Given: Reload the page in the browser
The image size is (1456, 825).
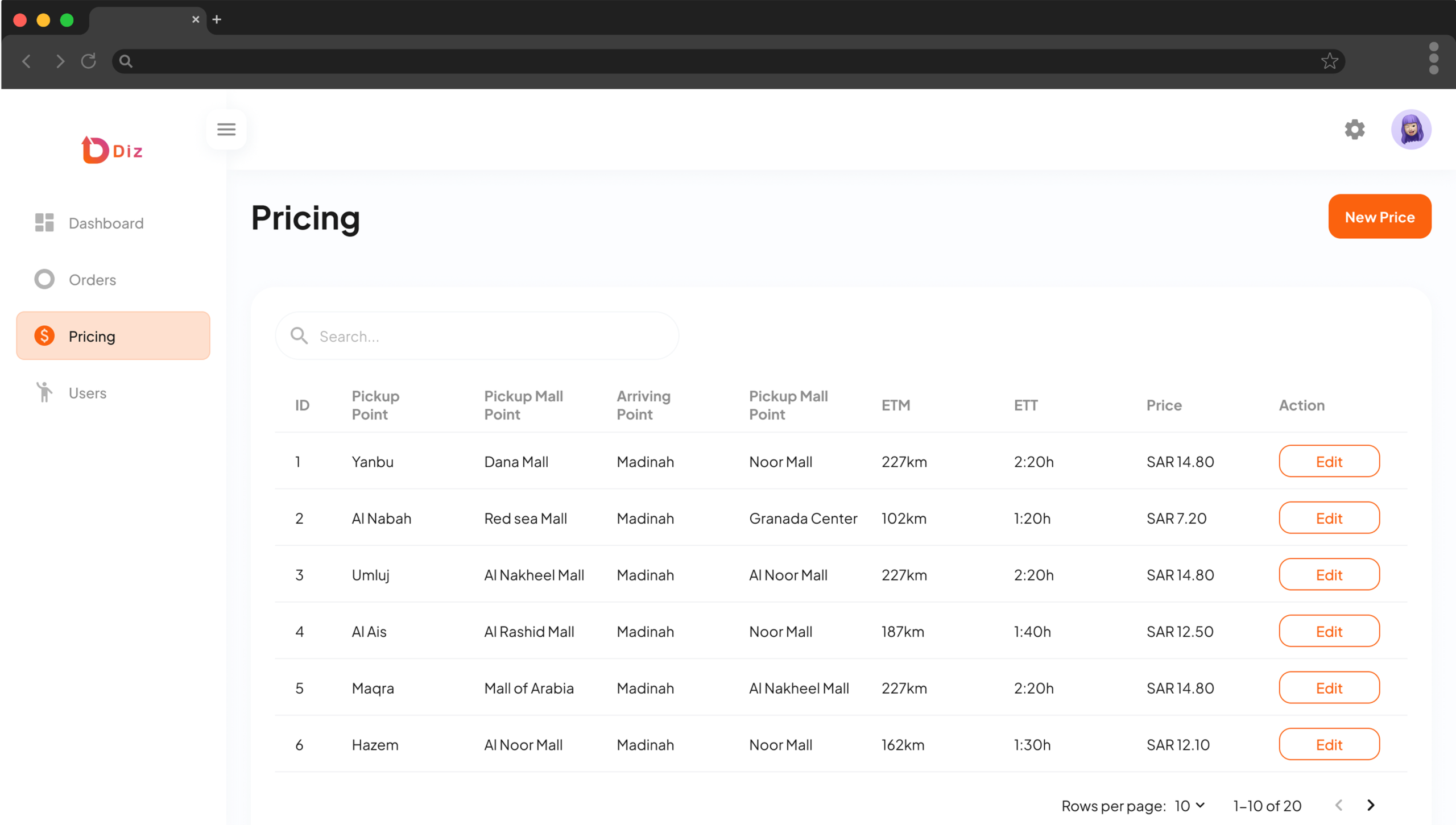Looking at the screenshot, I should click(89, 61).
